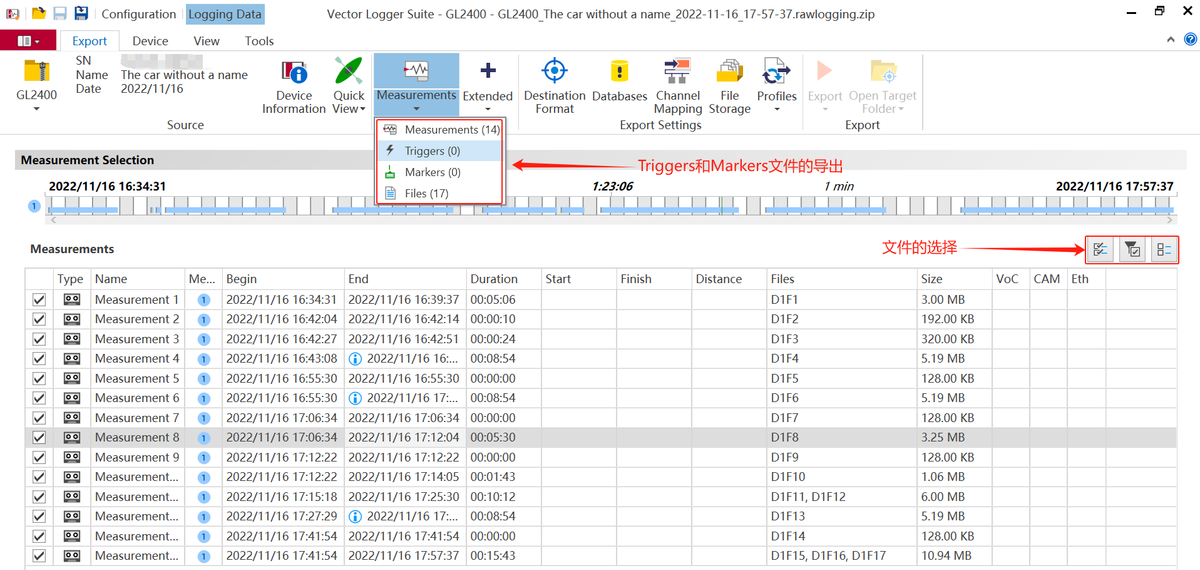The image size is (1200, 570).
Task: Click the Extended plus icon
Action: 487,72
